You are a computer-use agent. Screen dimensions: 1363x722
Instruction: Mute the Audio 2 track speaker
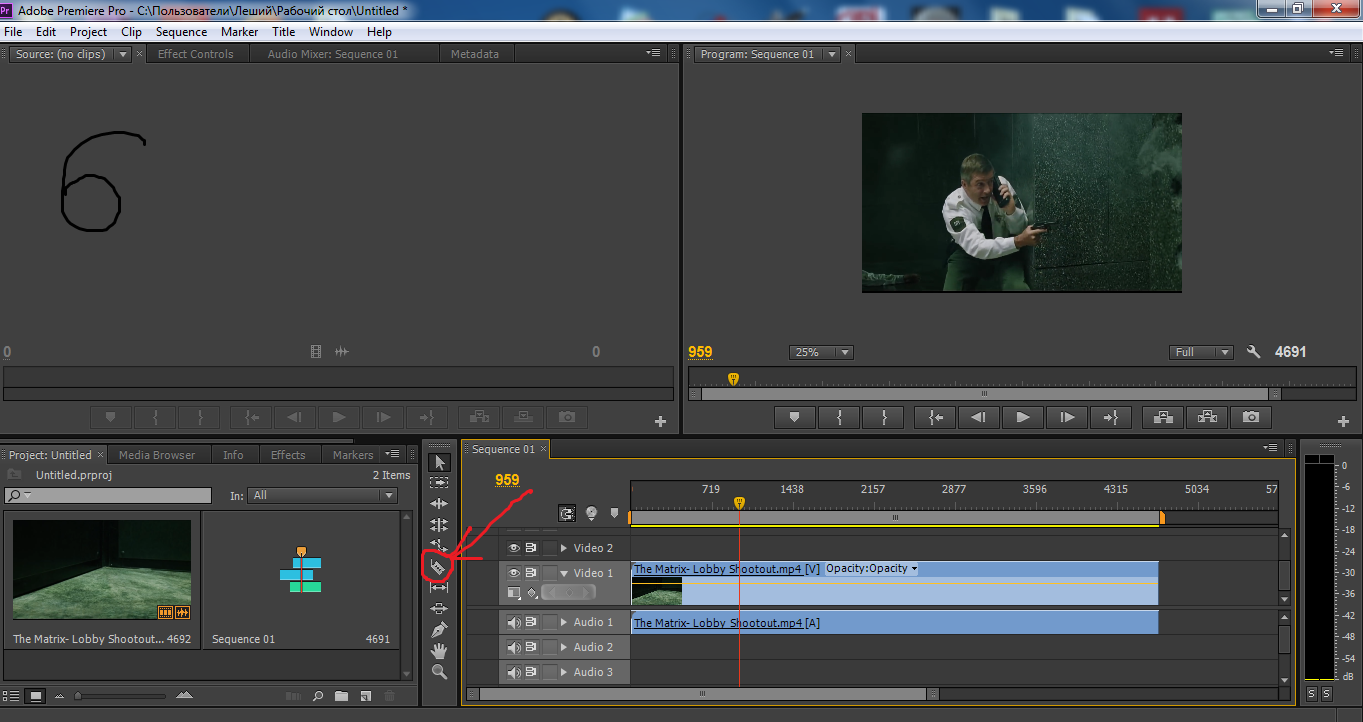pyautogui.click(x=514, y=647)
